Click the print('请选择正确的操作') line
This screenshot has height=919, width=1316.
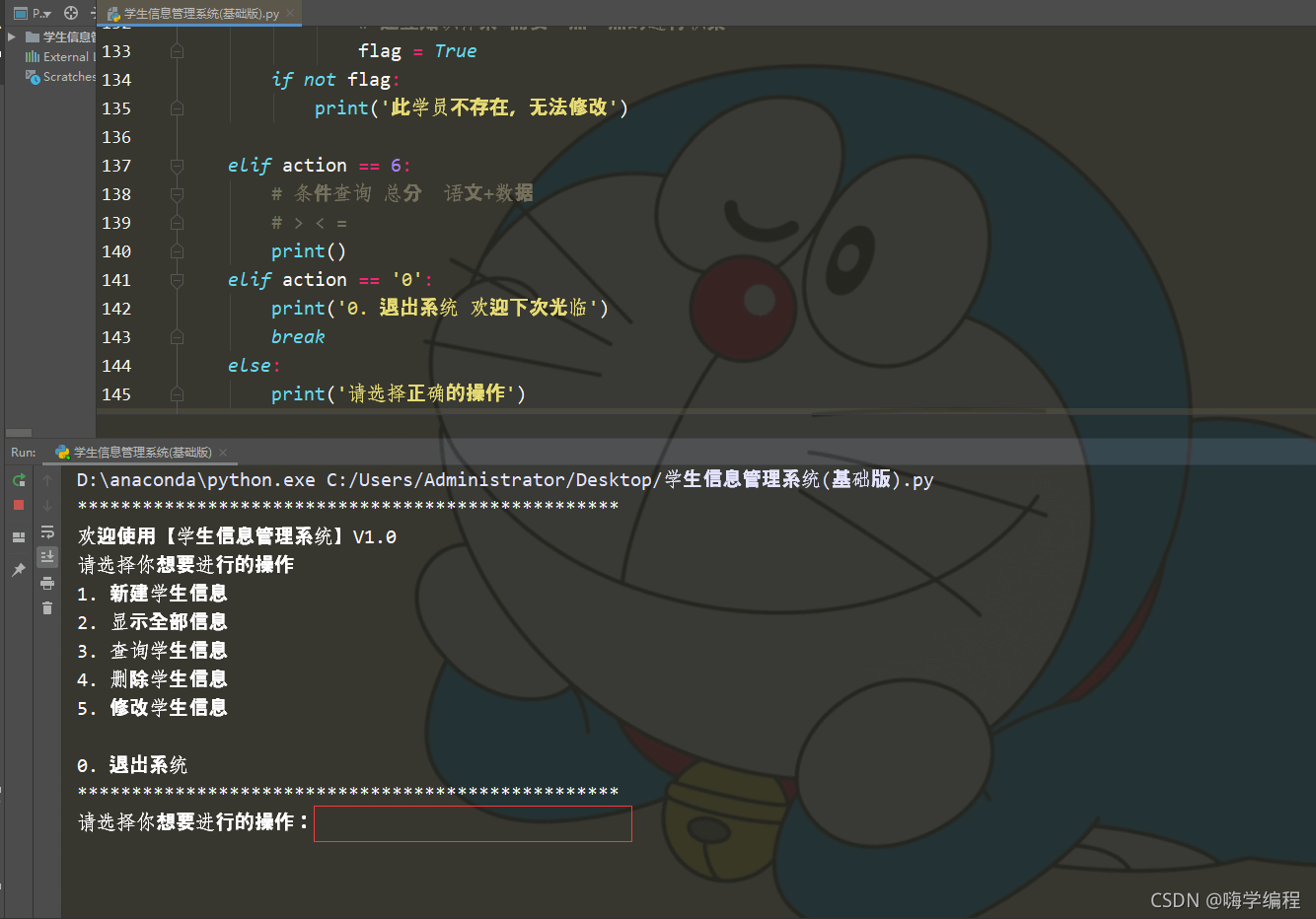399,393
